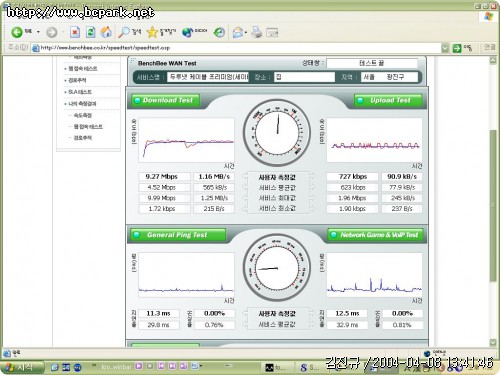Click the Stop loading icon
Viewport: 500px width, 375px height.
pyautogui.click(x=75, y=32)
